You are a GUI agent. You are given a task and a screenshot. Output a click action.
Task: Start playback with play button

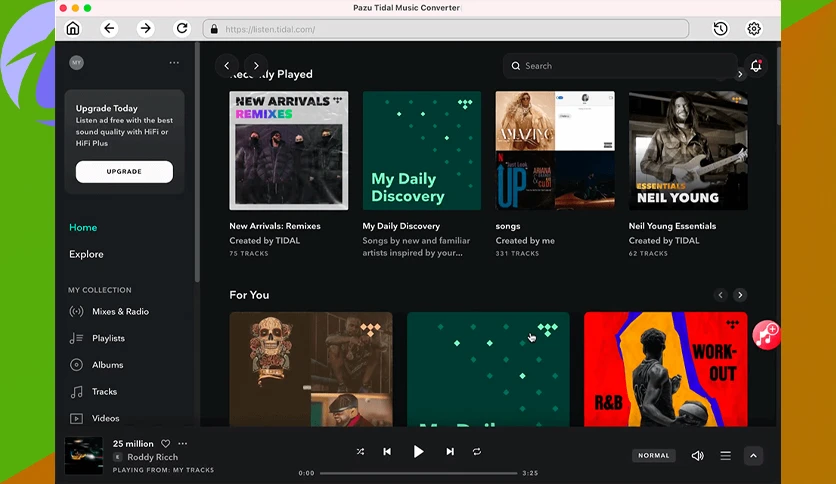[419, 451]
